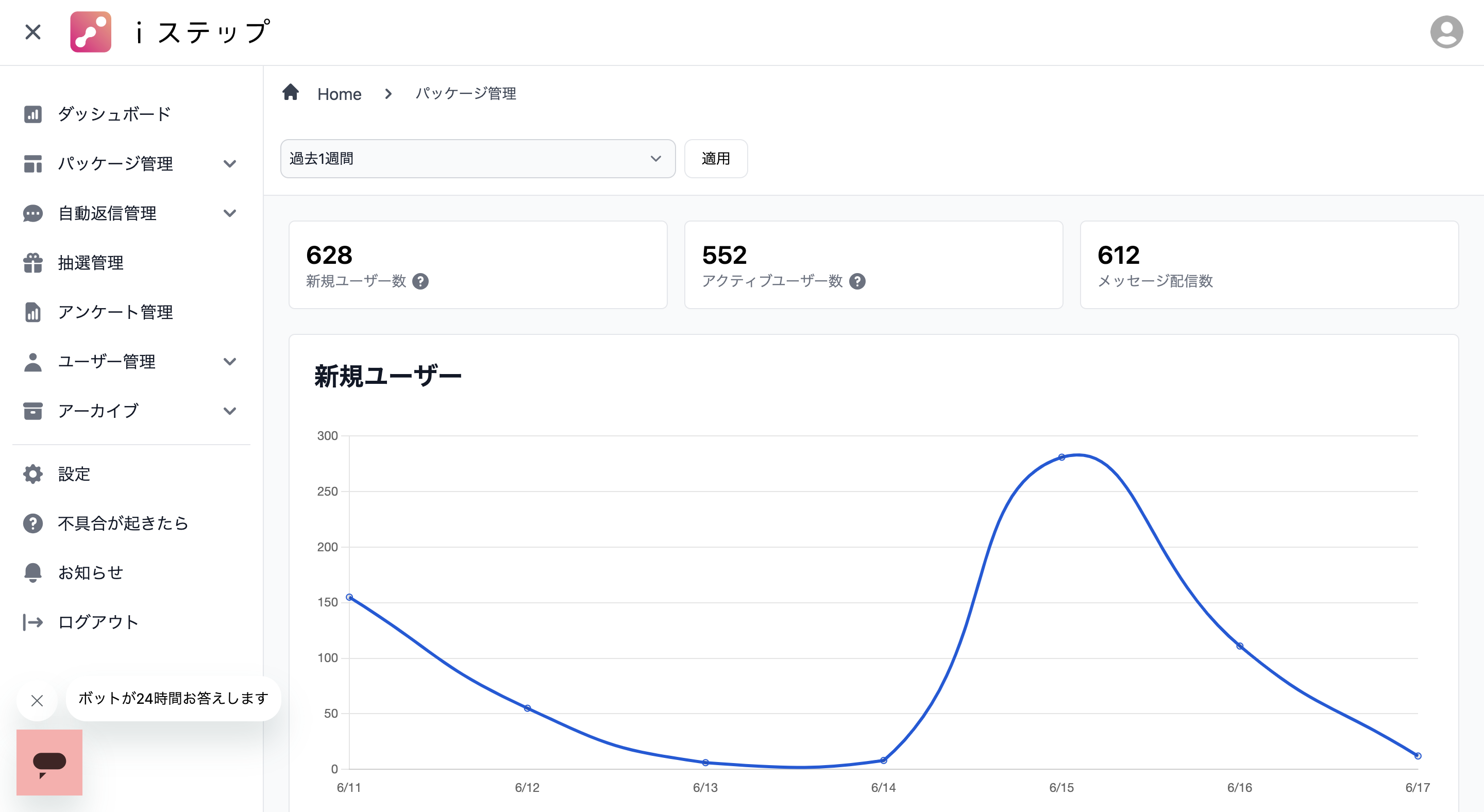Select アンケート管理 in the sidebar

point(115,312)
